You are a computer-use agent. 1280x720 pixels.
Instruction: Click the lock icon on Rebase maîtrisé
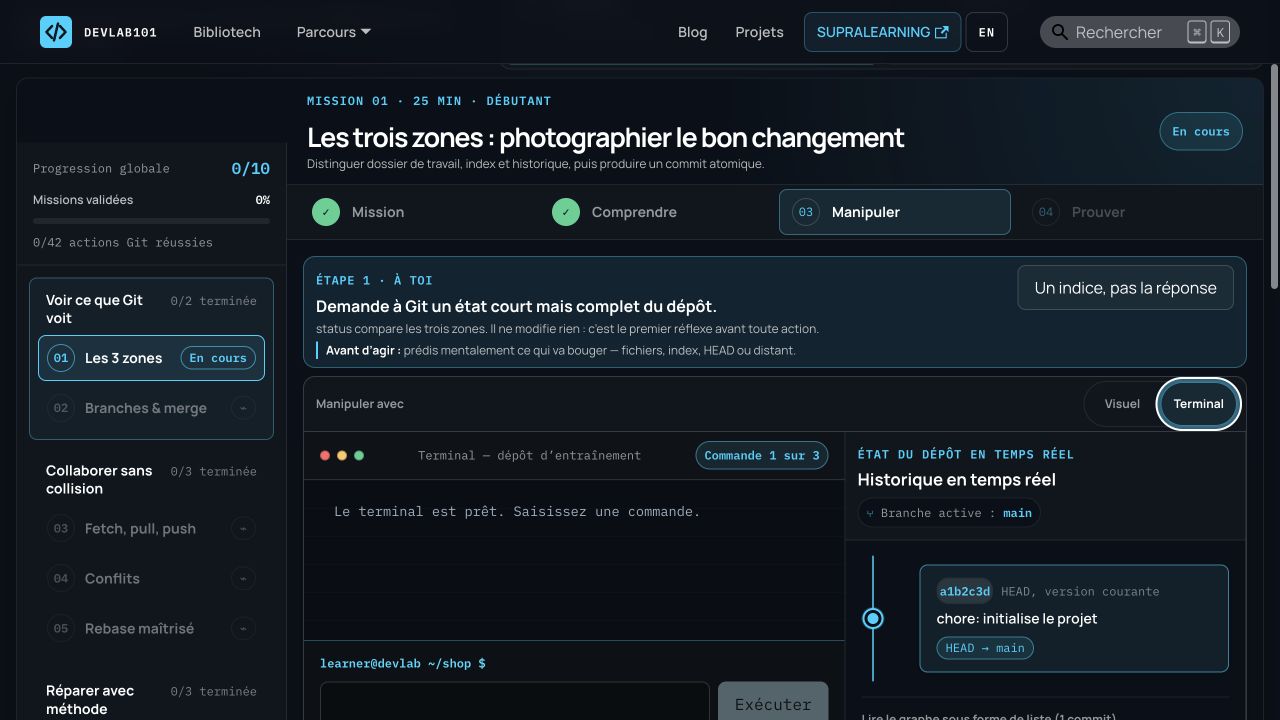(x=242, y=628)
